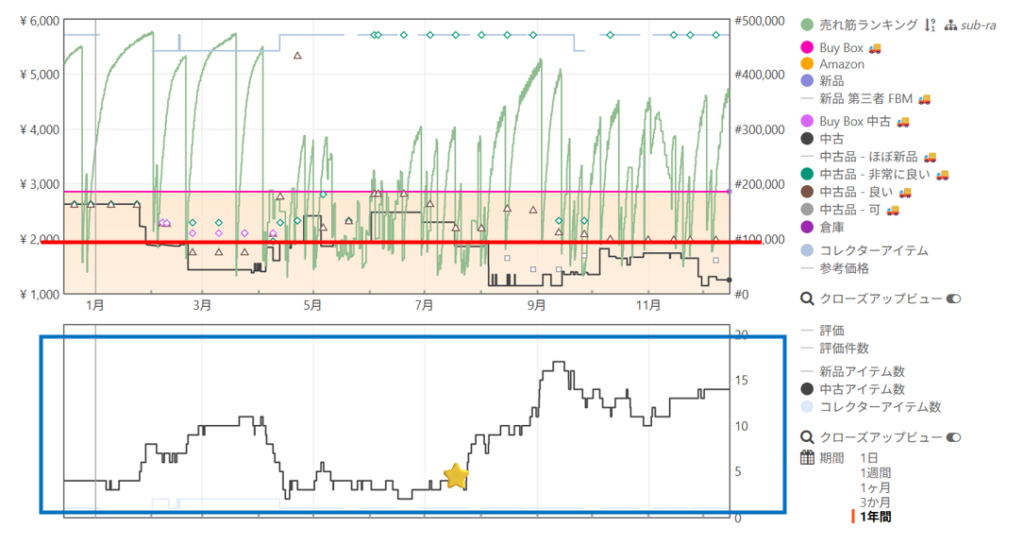The width and height of the screenshot is (1024, 545).
Task: Click the yellow star marker on chart
Action: 456,476
